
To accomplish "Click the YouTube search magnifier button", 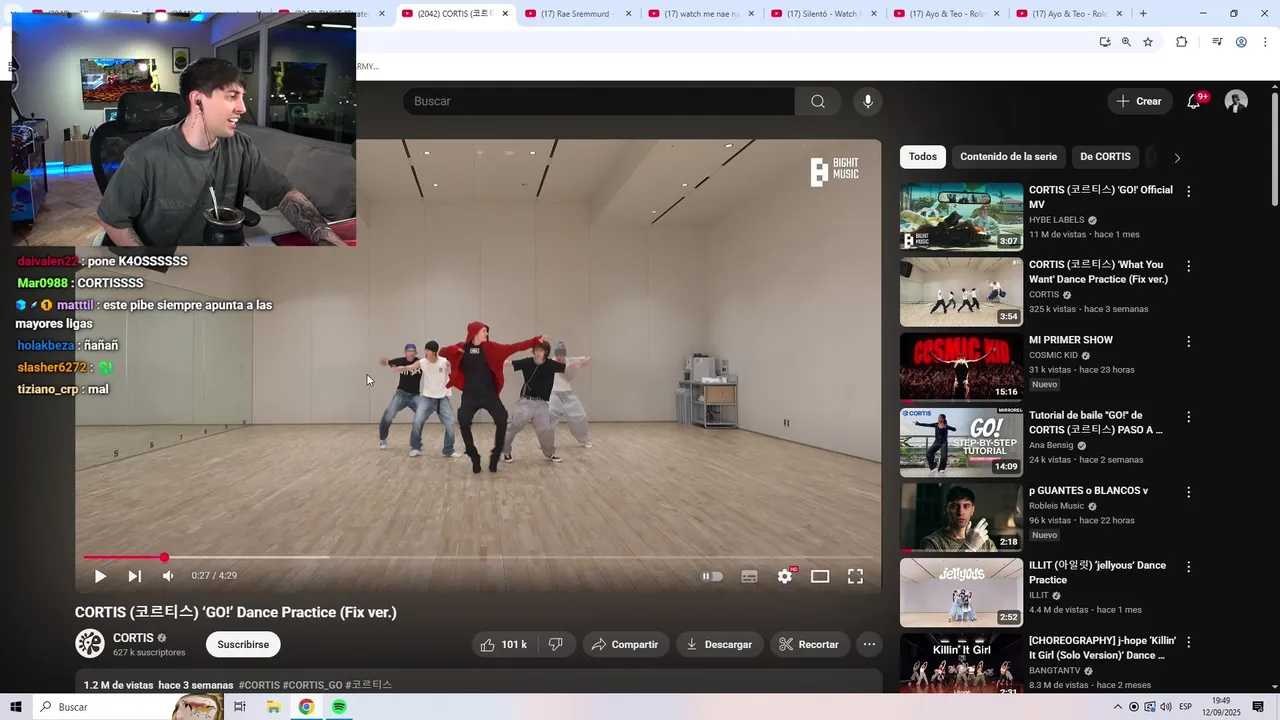I will click(818, 101).
